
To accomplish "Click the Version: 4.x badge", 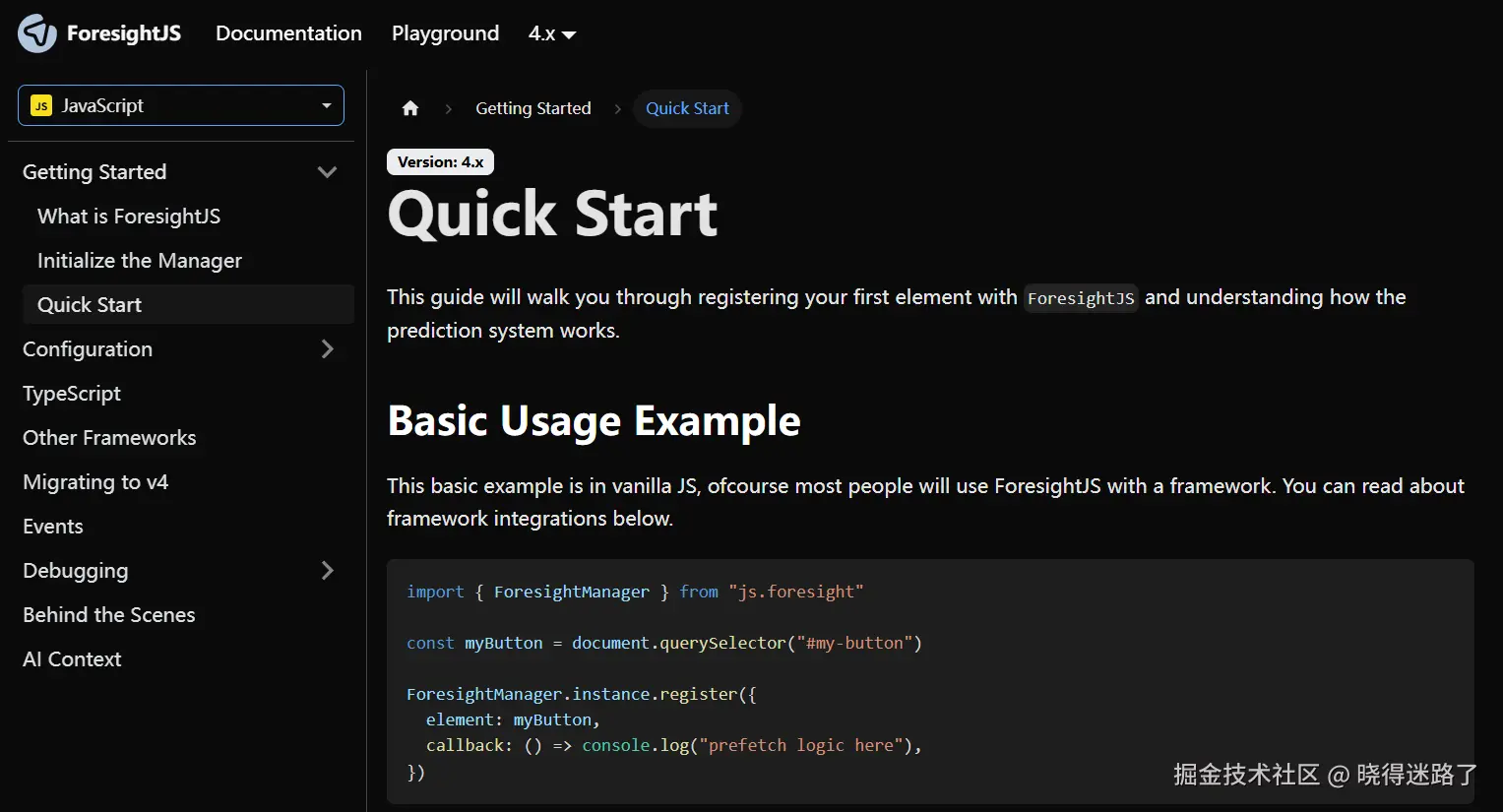I will tap(440, 162).
